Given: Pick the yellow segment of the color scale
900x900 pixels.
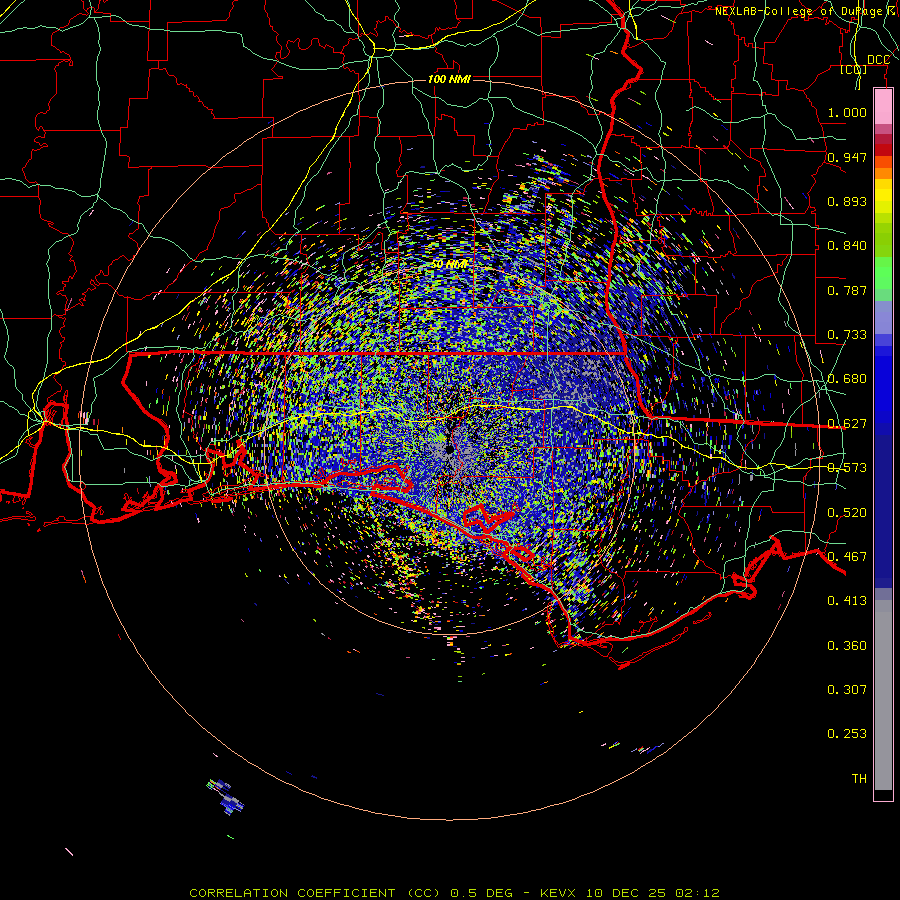Looking at the screenshot, I should pos(883,197).
